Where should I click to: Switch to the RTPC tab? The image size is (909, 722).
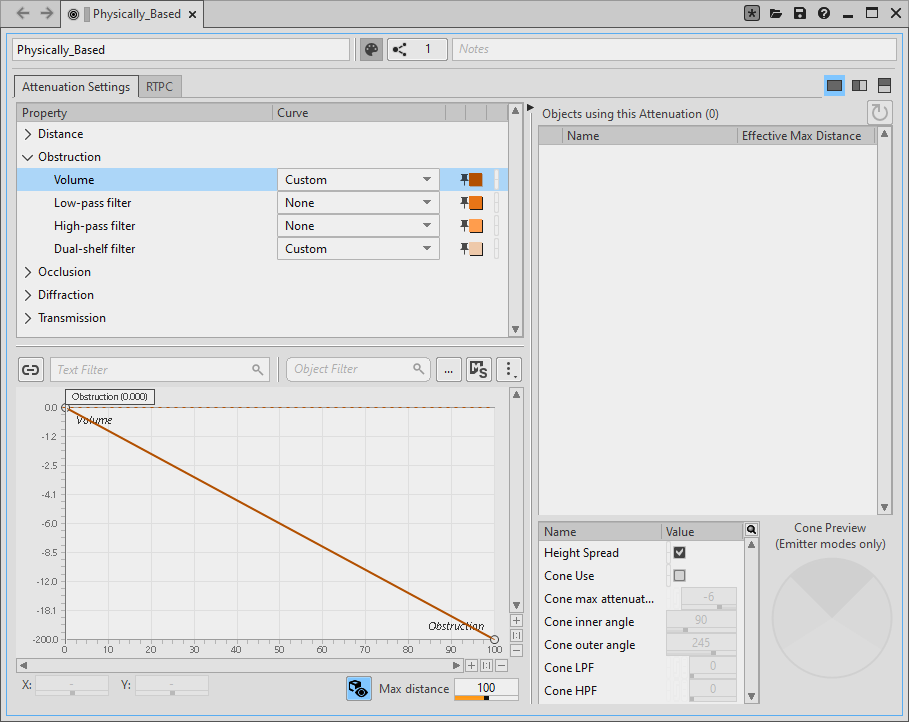pyautogui.click(x=159, y=87)
